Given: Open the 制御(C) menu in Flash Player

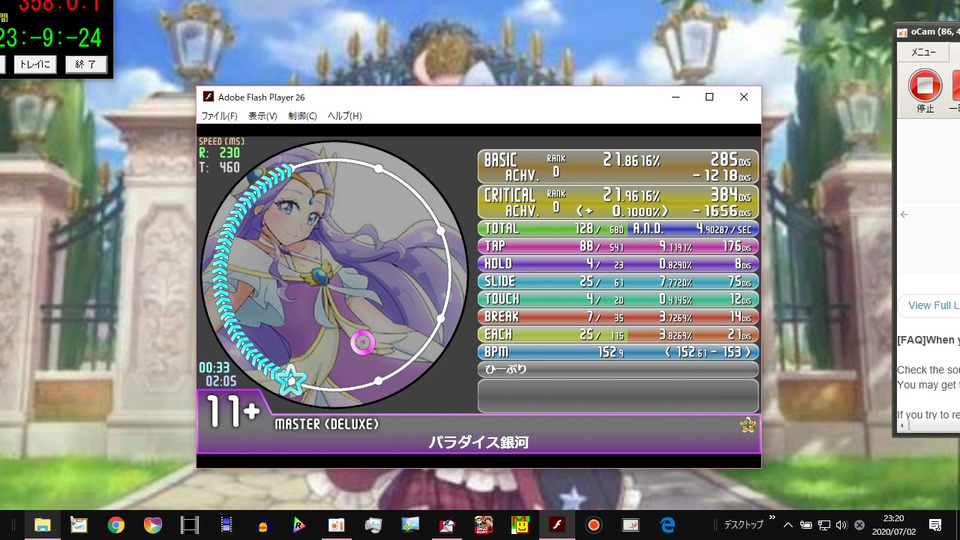Looking at the screenshot, I should (x=302, y=116).
